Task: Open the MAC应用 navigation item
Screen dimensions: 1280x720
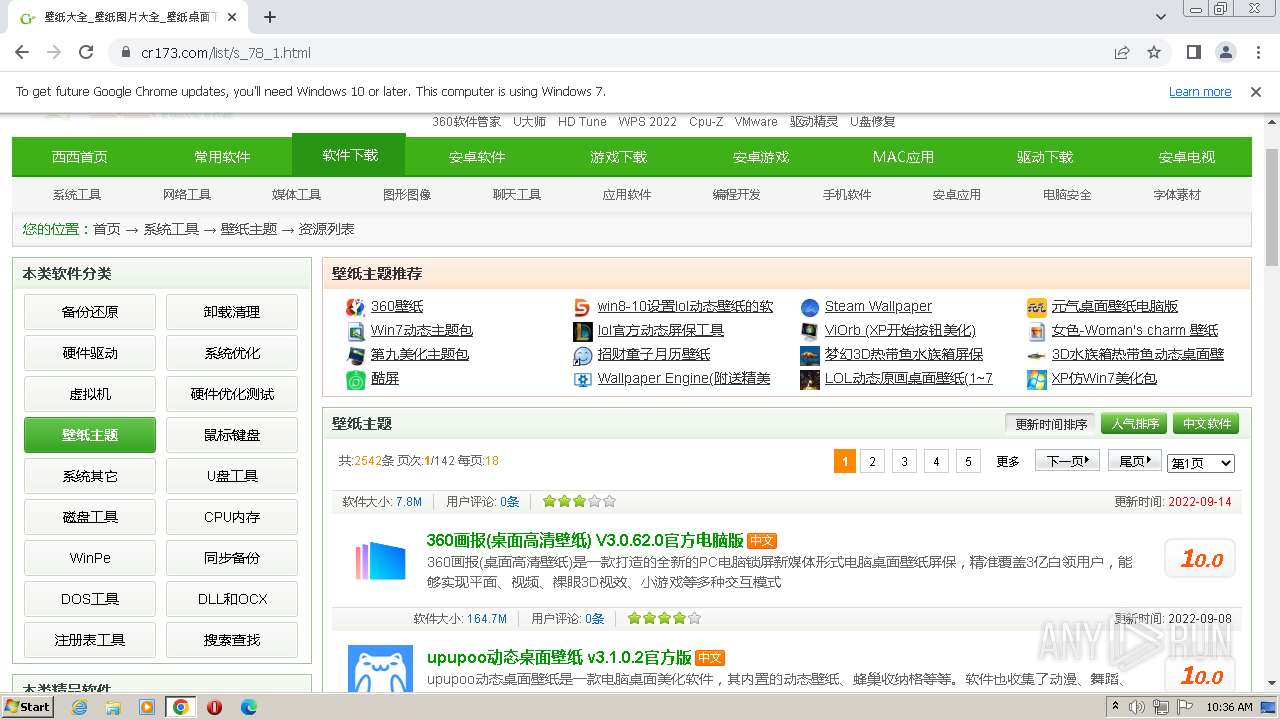Action: [903, 157]
